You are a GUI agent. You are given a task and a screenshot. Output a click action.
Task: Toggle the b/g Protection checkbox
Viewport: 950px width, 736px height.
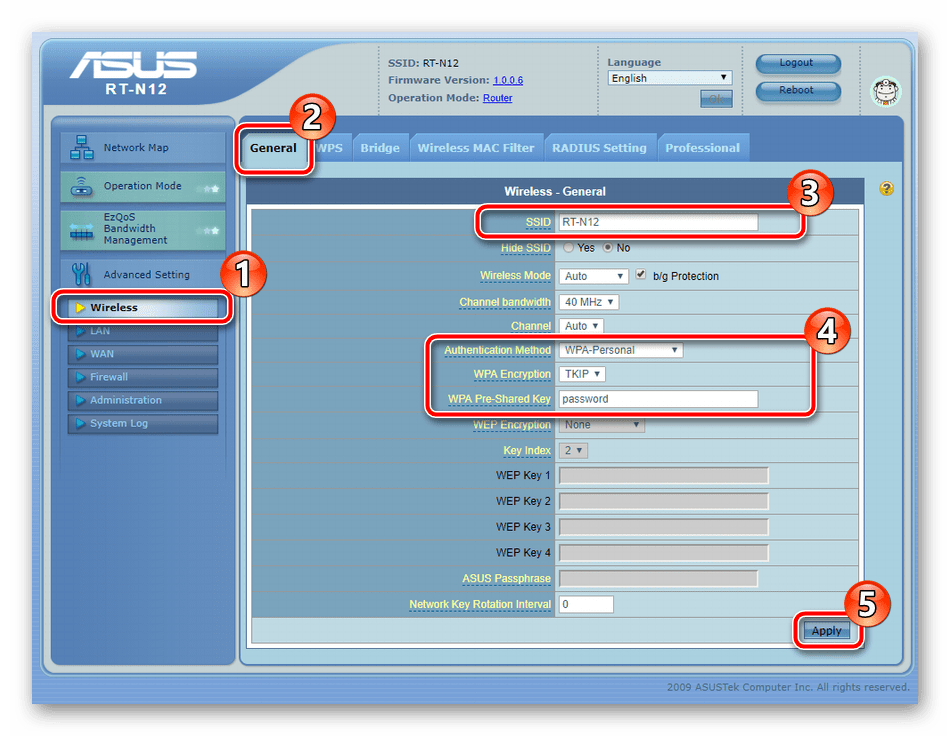[640, 275]
